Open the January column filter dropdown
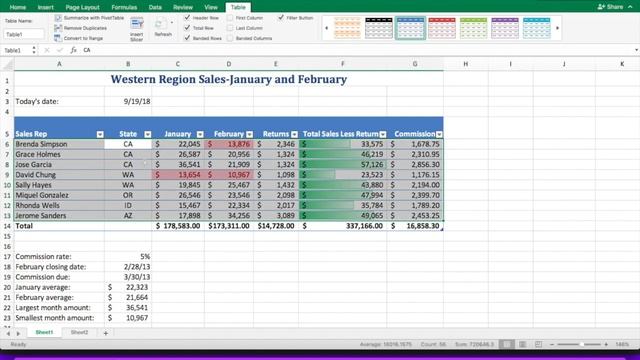The height and width of the screenshot is (360, 640). tap(200, 134)
